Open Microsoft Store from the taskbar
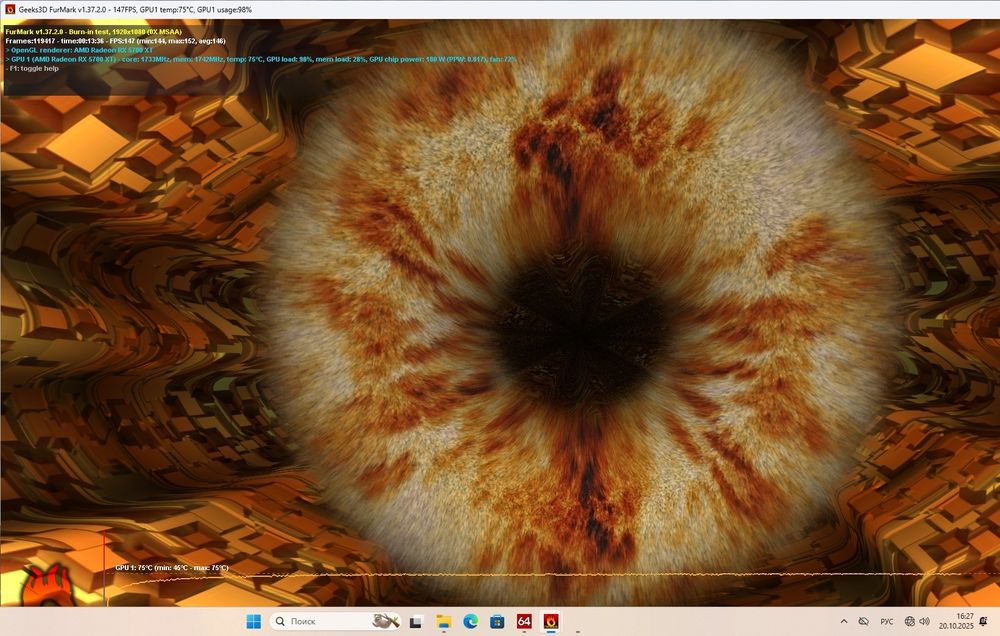The width and height of the screenshot is (1000, 636). (497, 621)
